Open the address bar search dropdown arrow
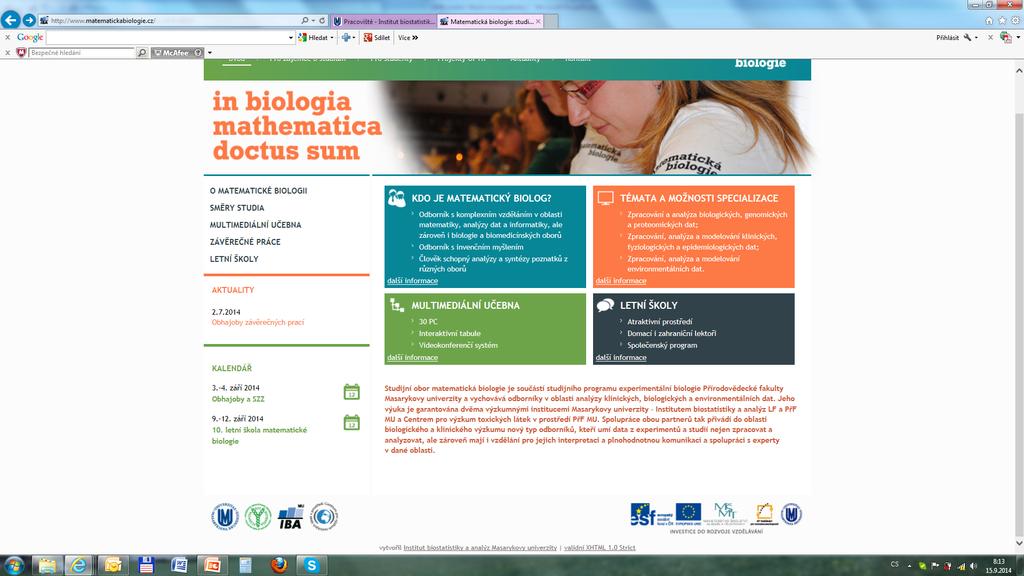Image resolution: width=1024 pixels, height=576 pixels. (x=313, y=21)
